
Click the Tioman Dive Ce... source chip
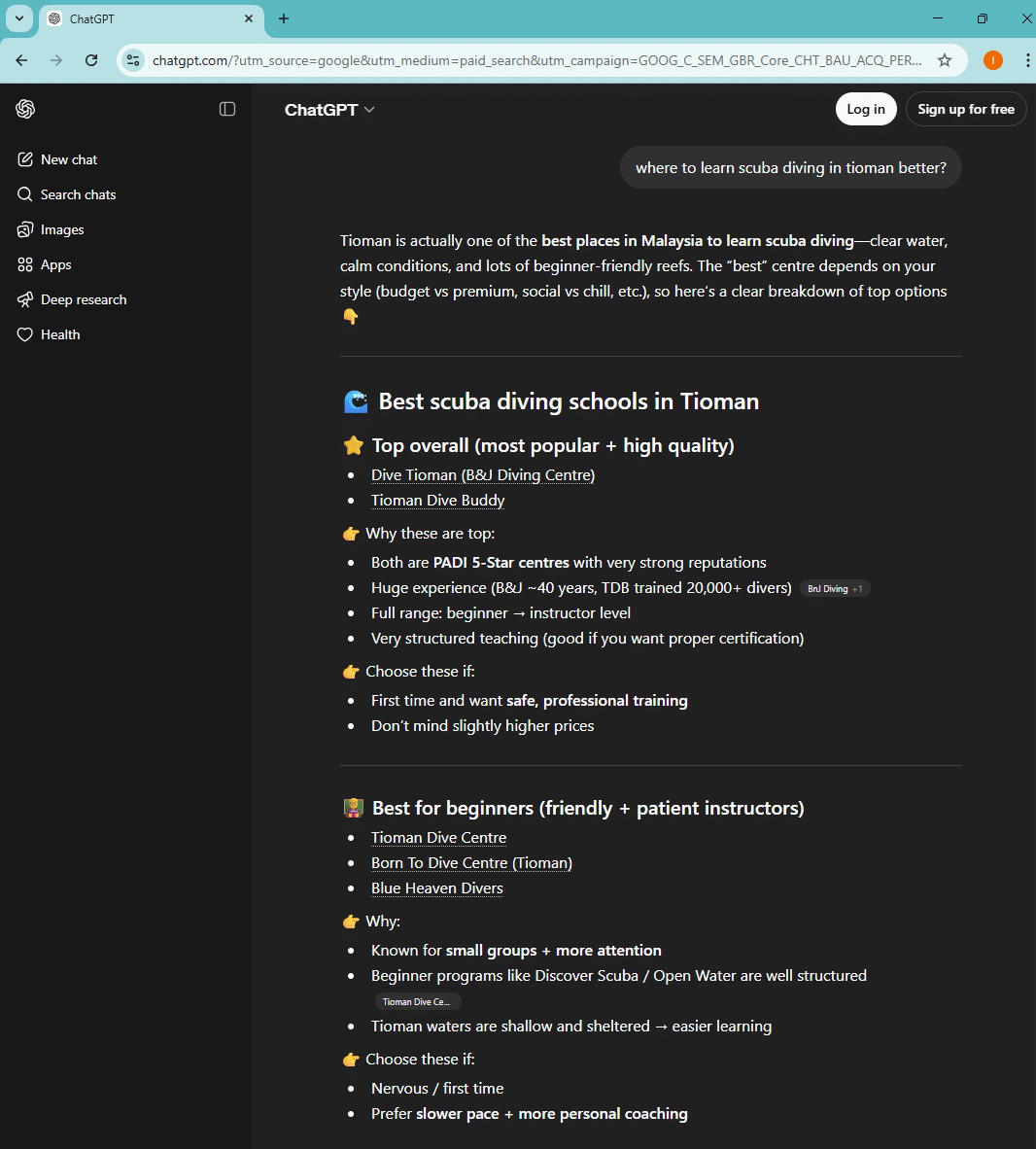pos(417,1001)
